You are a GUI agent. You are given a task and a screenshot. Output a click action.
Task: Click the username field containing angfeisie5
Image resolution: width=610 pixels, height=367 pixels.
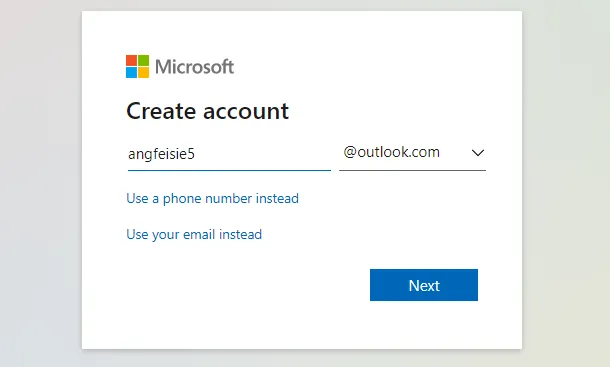[x=229, y=154]
